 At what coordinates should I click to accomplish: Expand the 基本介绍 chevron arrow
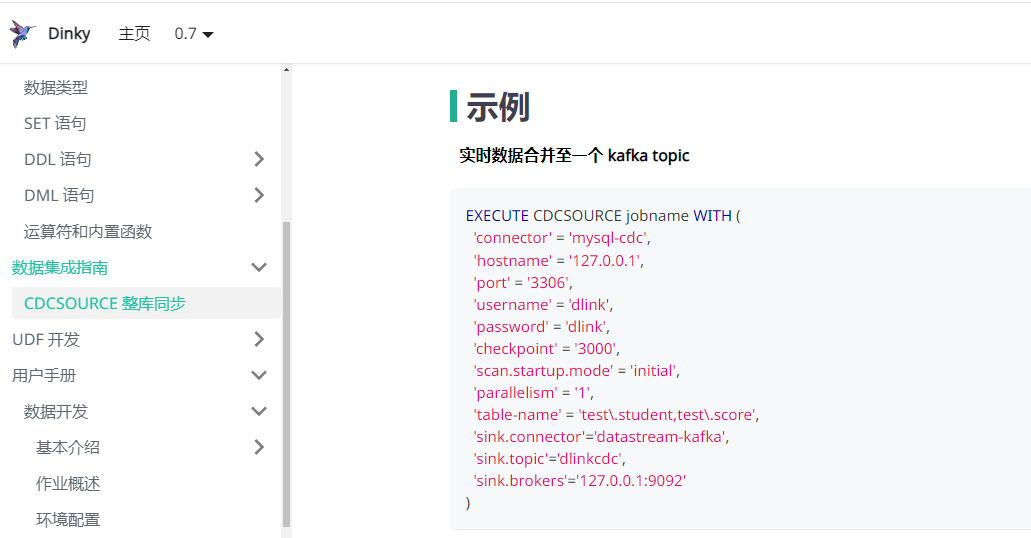tap(259, 447)
